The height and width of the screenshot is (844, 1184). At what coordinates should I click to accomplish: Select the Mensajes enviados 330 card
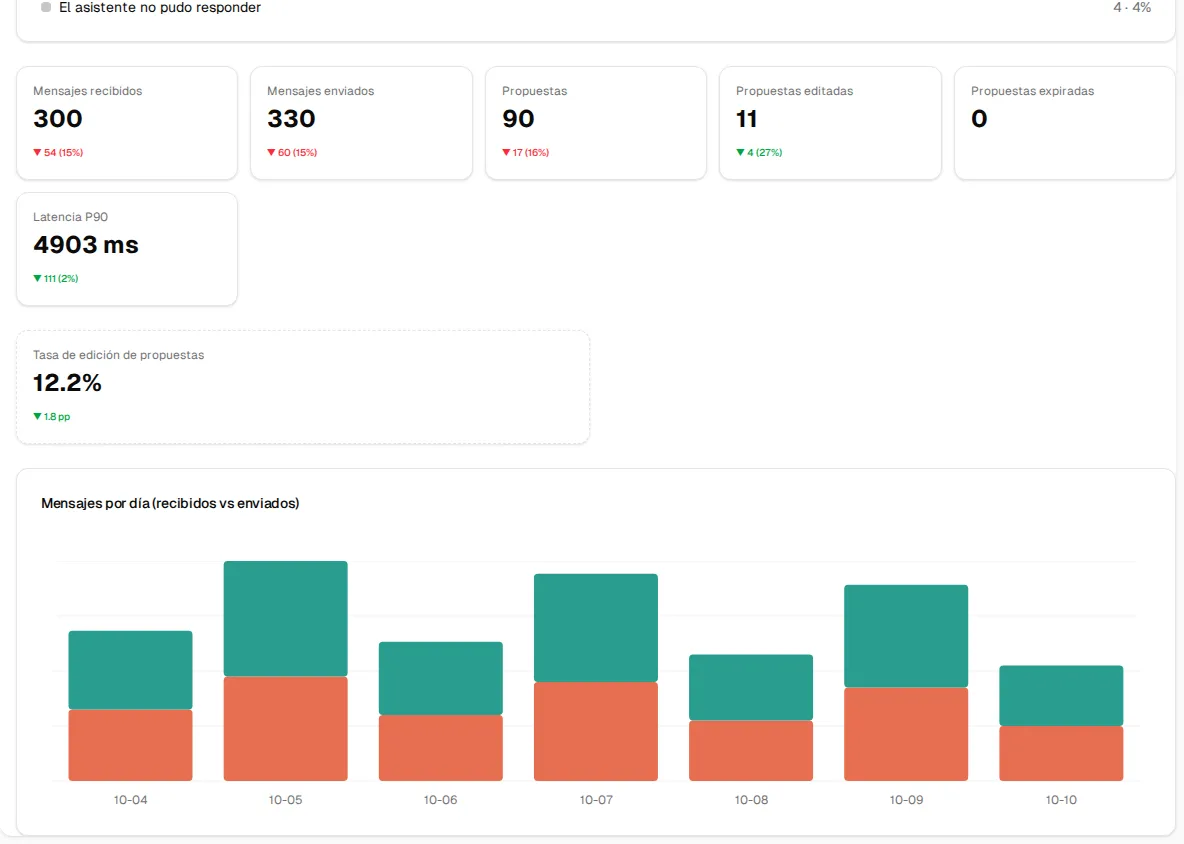(361, 123)
